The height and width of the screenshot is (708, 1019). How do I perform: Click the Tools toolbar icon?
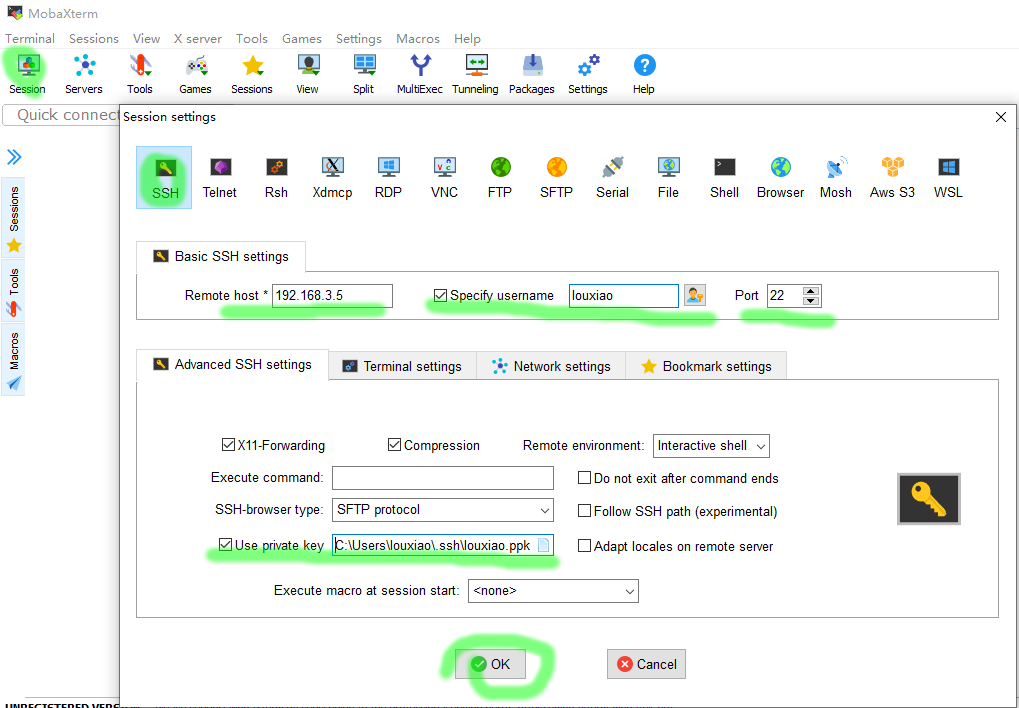point(140,75)
